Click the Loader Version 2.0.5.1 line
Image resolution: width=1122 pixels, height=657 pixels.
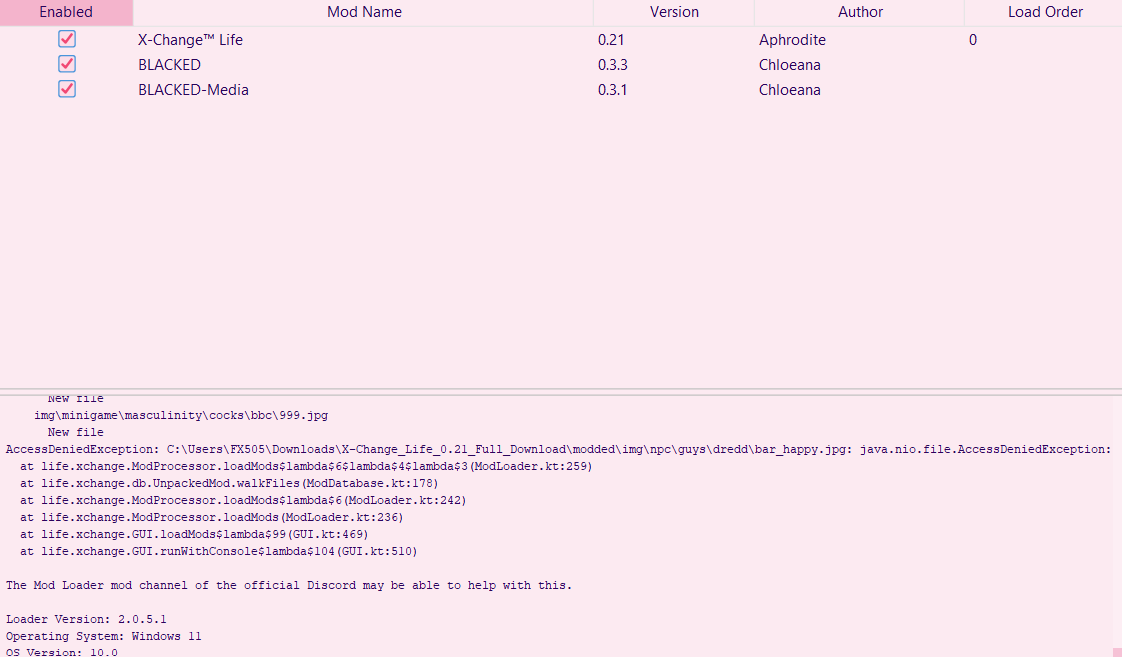86,620
